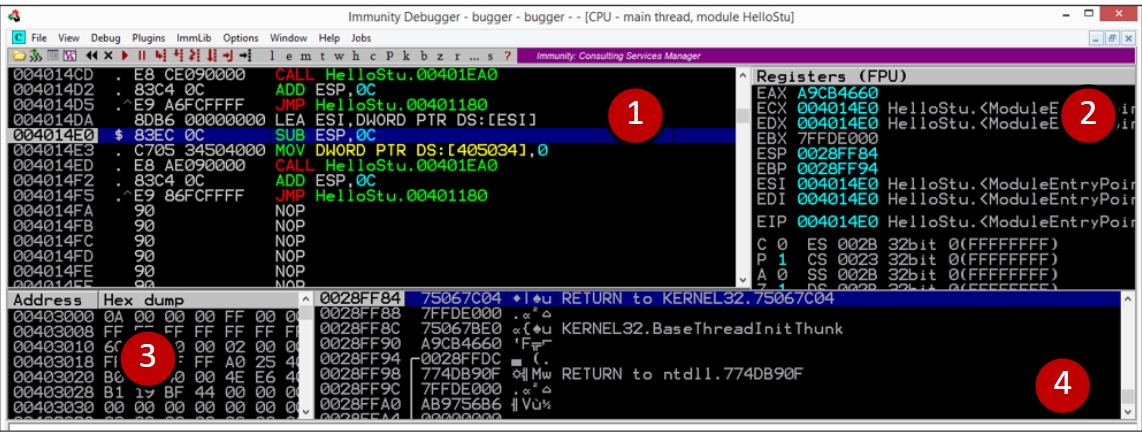Viewport: 1142px width, 432px height.
Task: Click the Immunity Consulting Services Manager banner
Action: 620,56
